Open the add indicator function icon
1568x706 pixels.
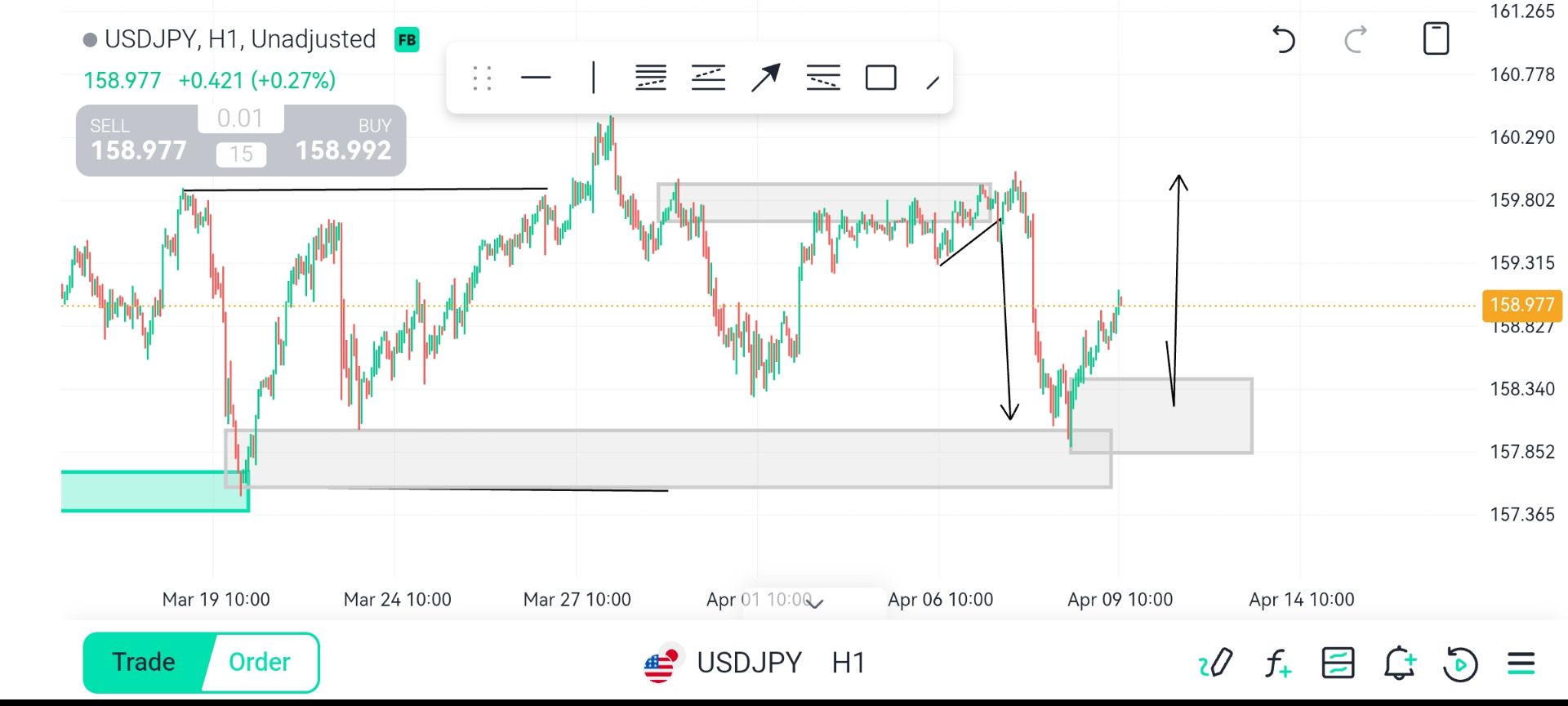1276,663
